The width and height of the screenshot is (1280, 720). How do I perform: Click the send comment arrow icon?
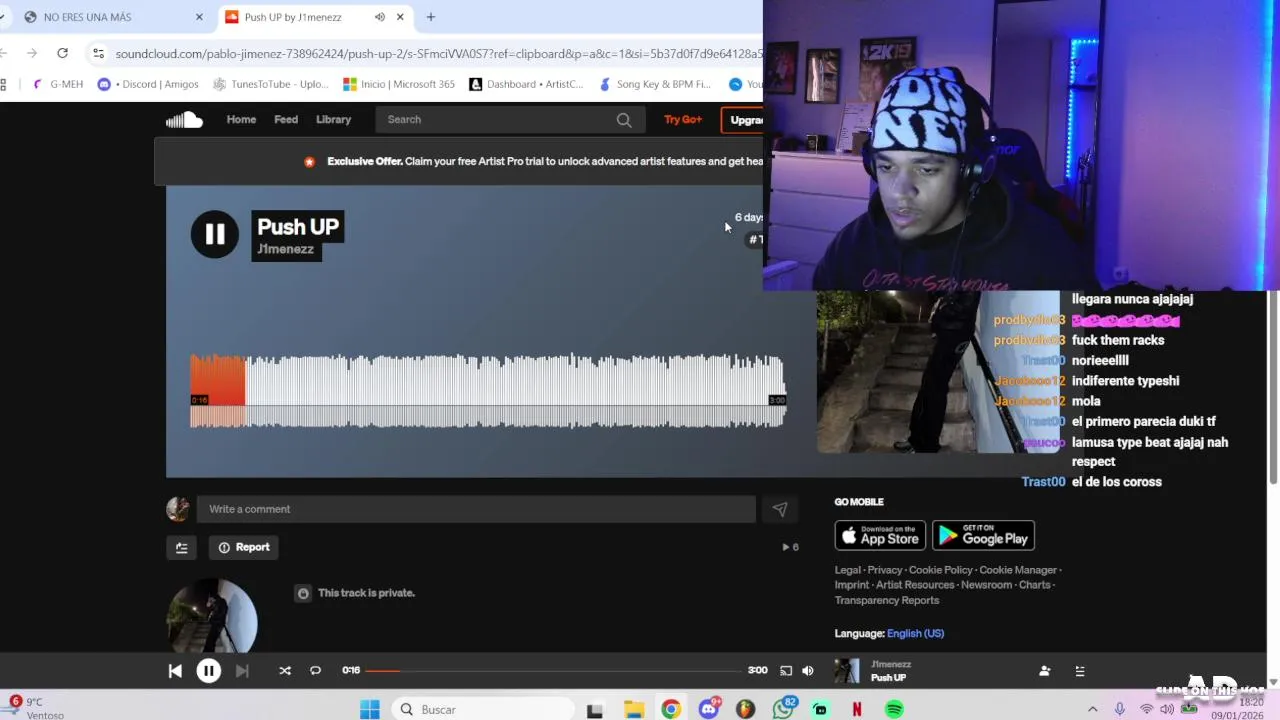(x=780, y=509)
